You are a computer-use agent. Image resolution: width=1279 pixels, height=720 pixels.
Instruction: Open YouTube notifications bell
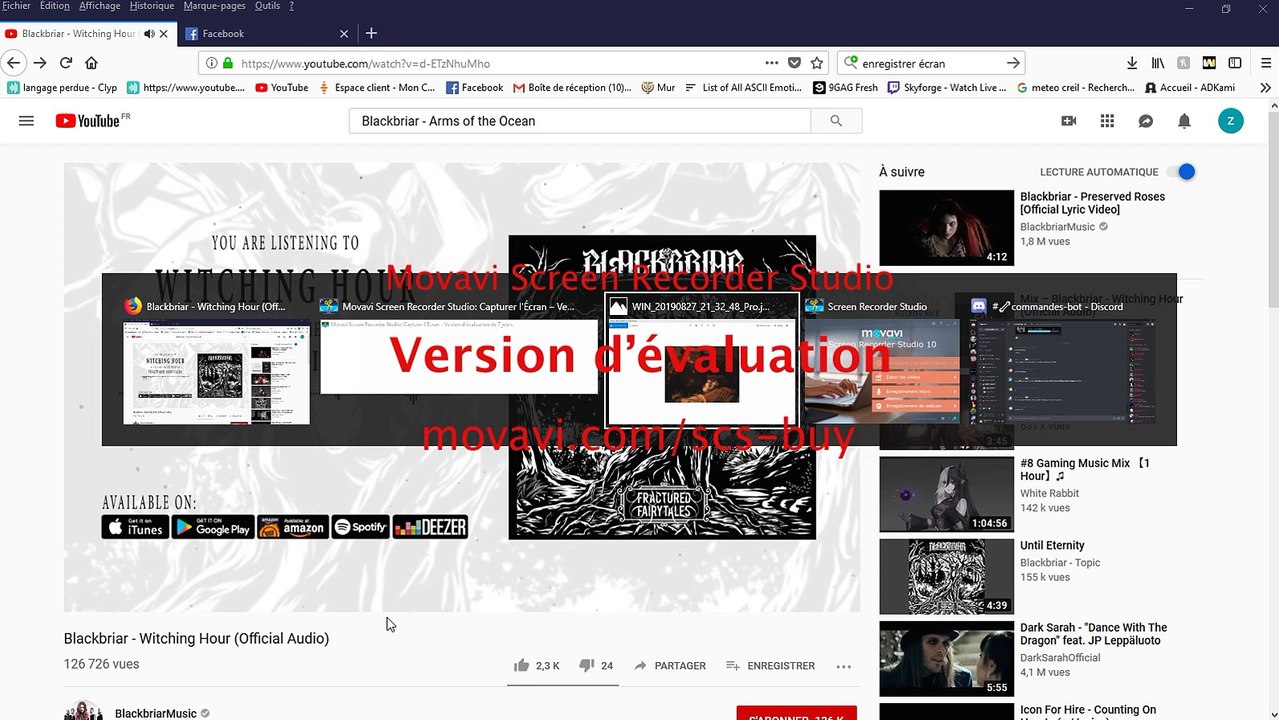click(x=1184, y=121)
